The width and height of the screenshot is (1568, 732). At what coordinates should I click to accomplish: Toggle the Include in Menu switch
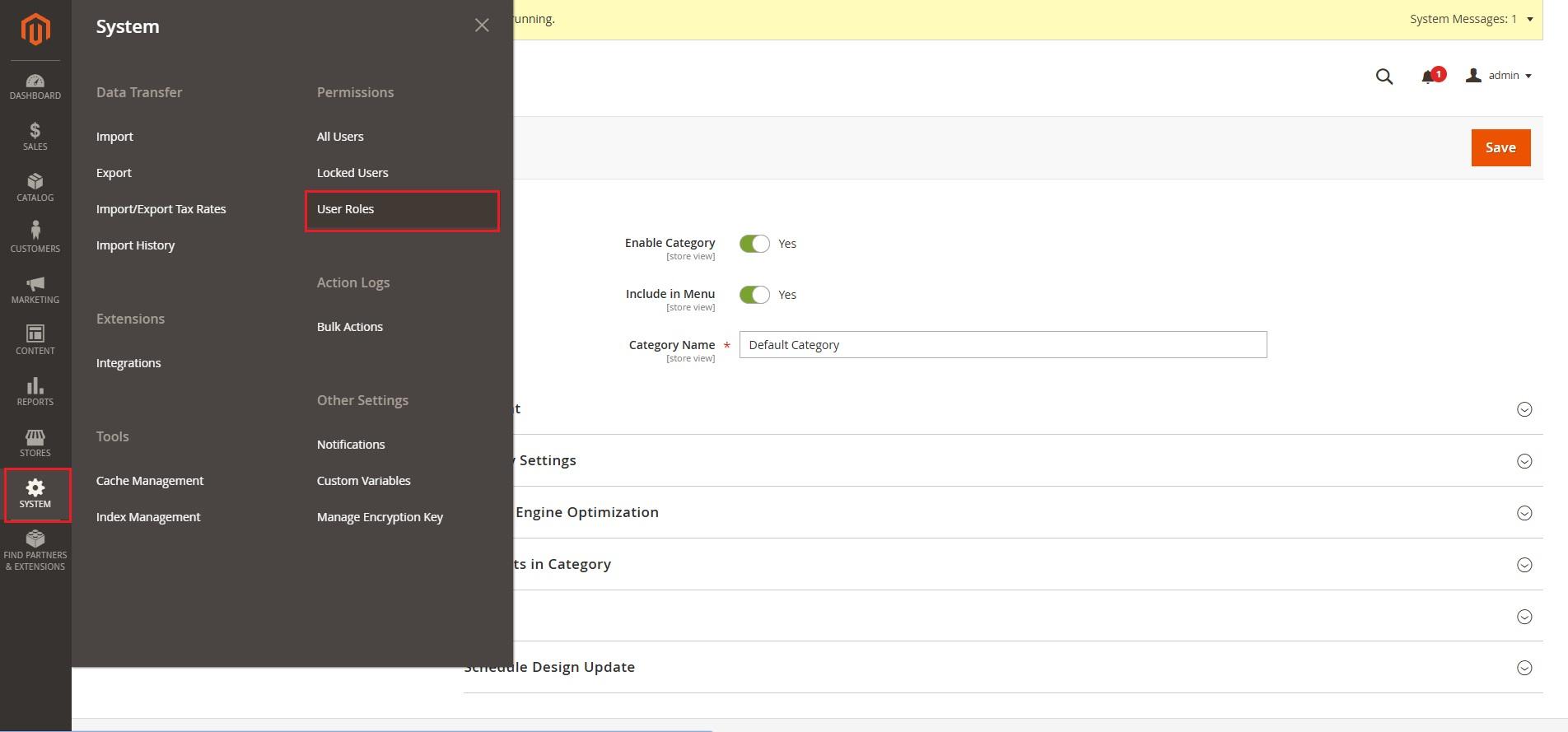point(754,295)
